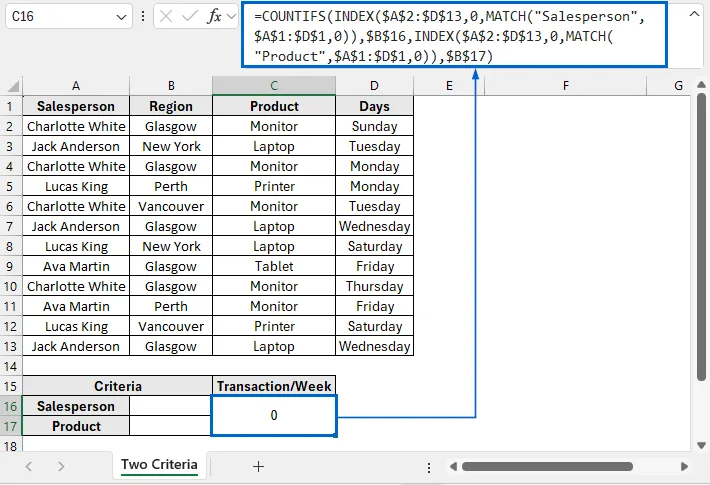Go to previous sheet with left arrow

(x=29, y=466)
